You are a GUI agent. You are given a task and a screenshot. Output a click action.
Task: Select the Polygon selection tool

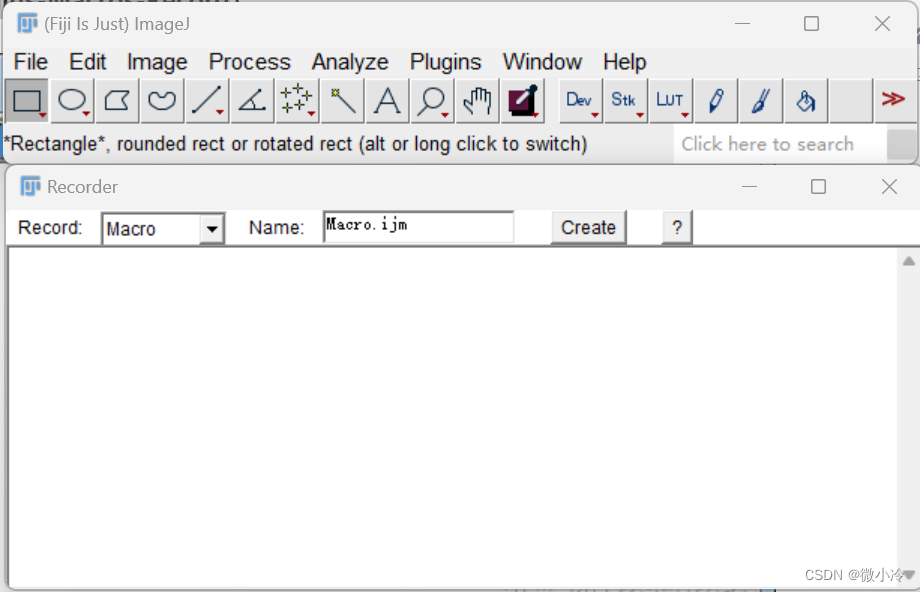(117, 100)
